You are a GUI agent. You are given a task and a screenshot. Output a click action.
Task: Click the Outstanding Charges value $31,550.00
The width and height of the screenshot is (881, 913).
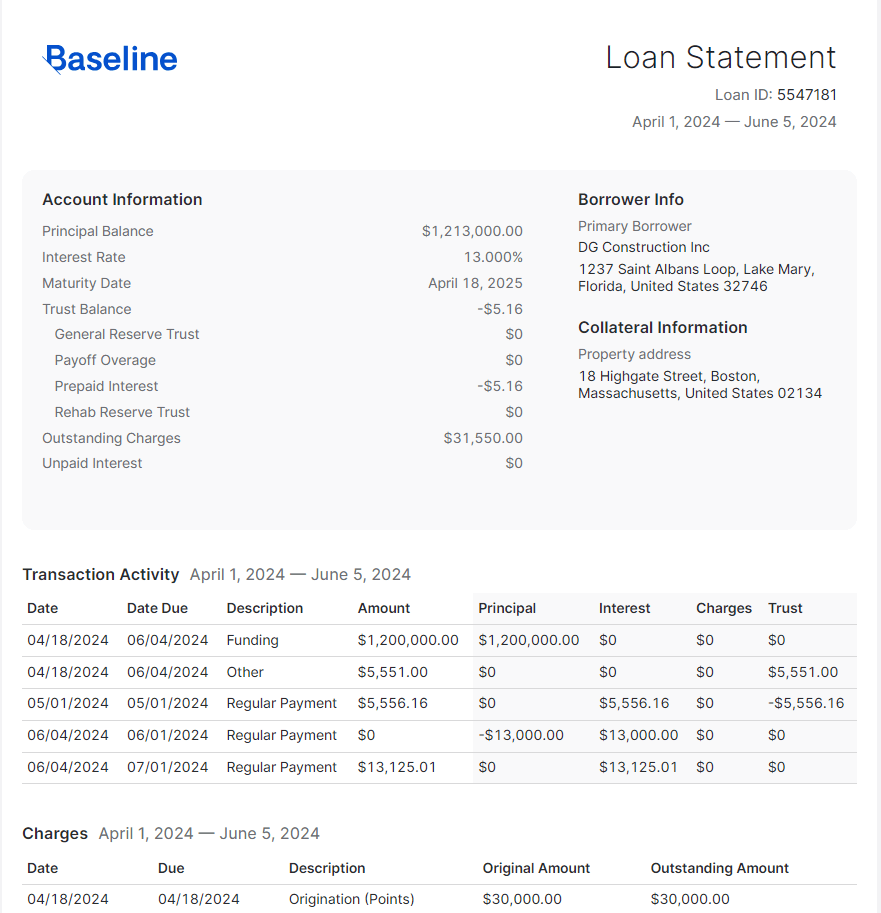click(x=483, y=438)
